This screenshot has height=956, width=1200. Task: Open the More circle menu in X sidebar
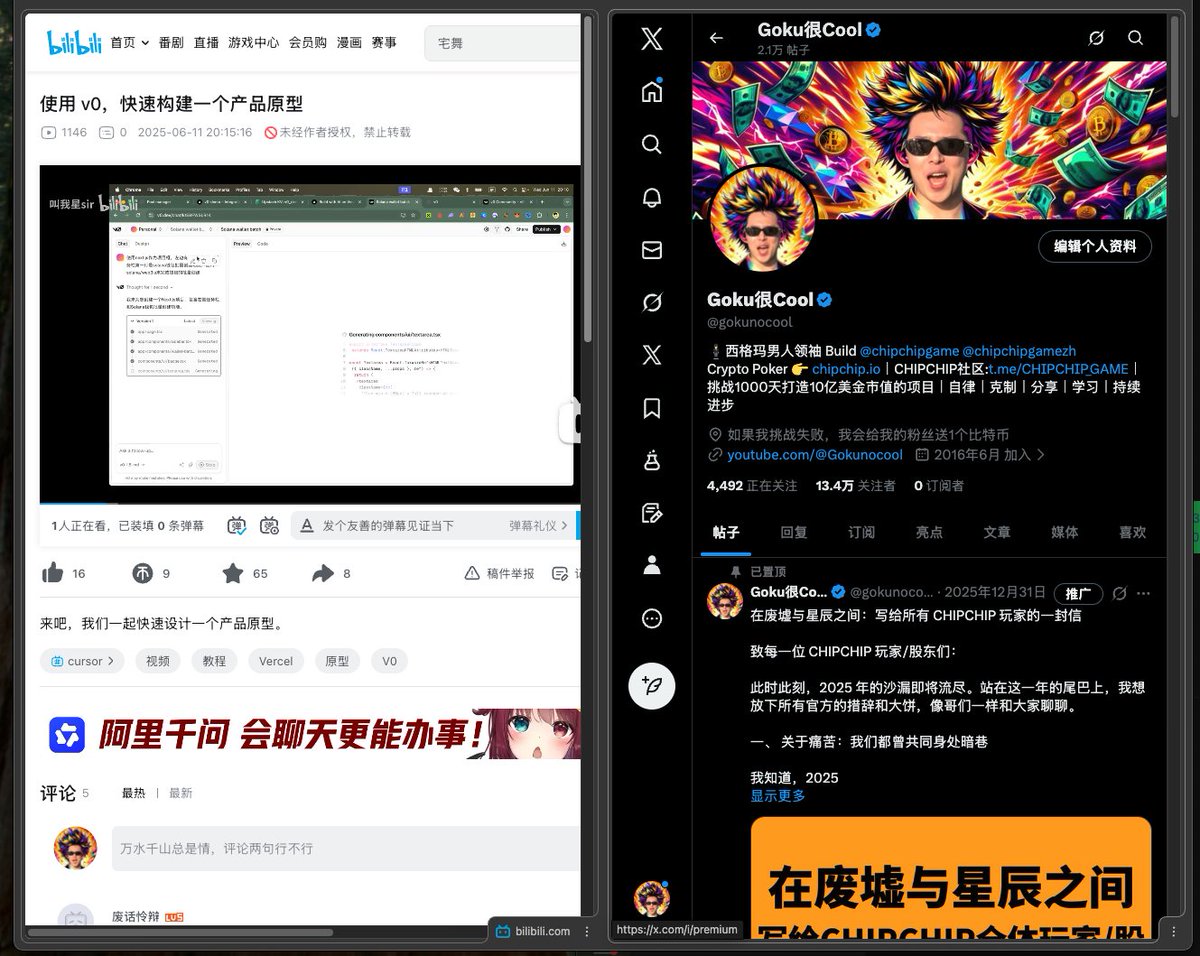pos(652,618)
